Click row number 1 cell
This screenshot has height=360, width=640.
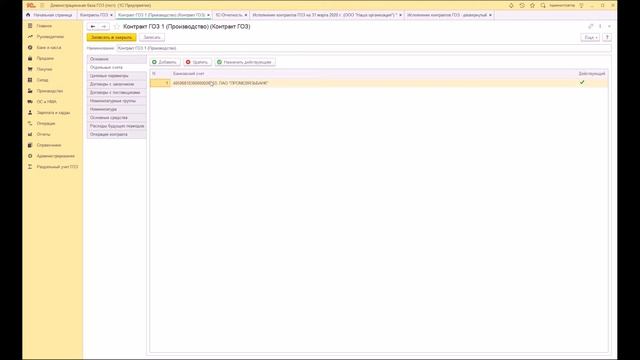(x=160, y=83)
